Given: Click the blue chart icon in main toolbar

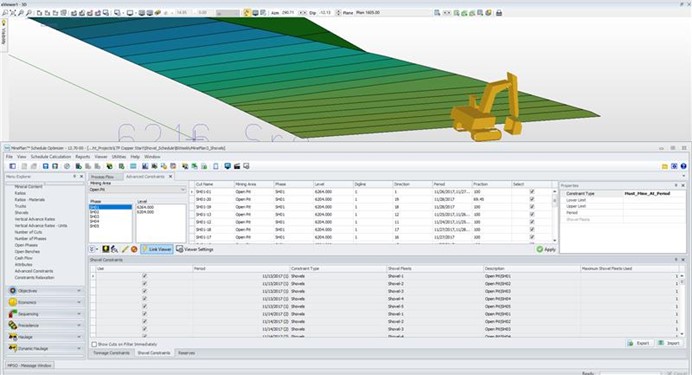Looking at the screenshot, I should pyautogui.click(x=145, y=166).
